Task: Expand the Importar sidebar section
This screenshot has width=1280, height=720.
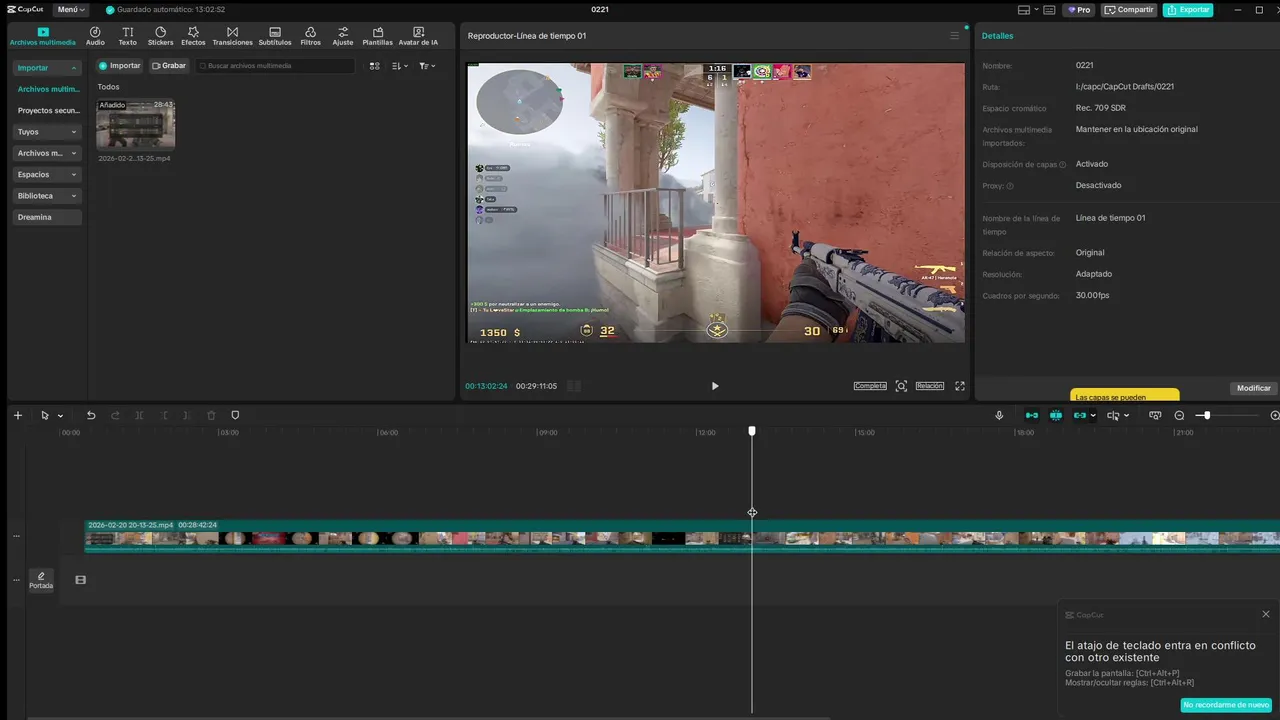Action: coord(47,68)
